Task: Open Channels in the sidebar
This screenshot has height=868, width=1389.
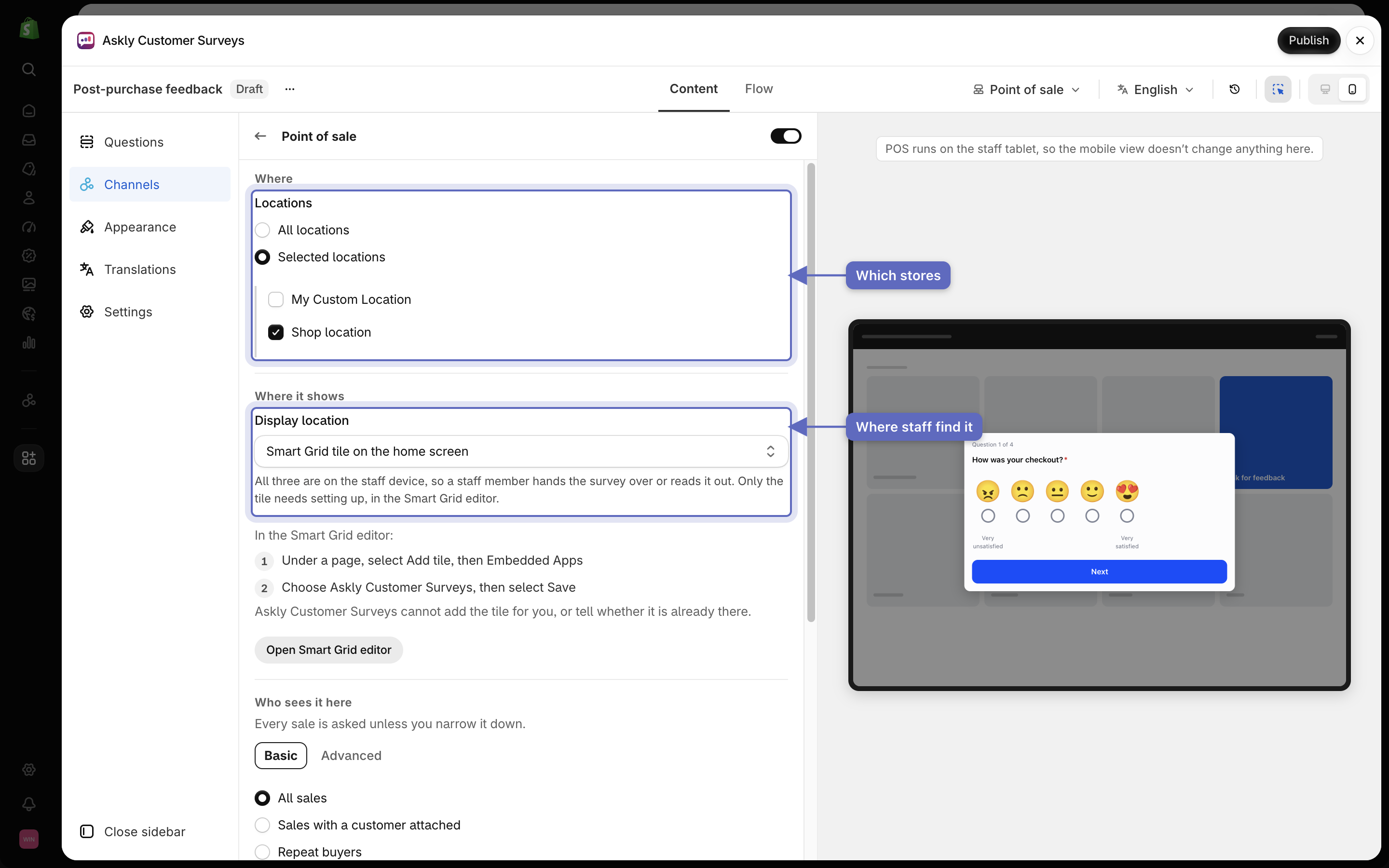Action: pos(150,184)
